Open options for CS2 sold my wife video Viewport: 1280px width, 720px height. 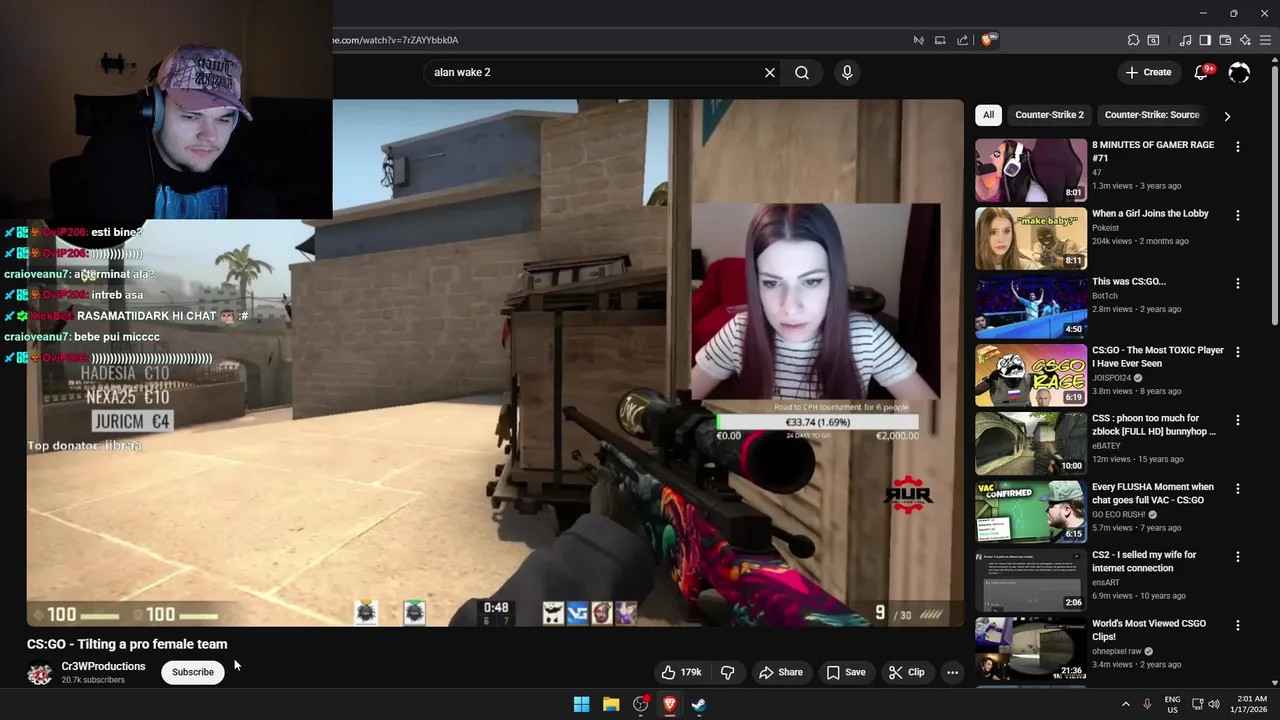pos(1238,556)
